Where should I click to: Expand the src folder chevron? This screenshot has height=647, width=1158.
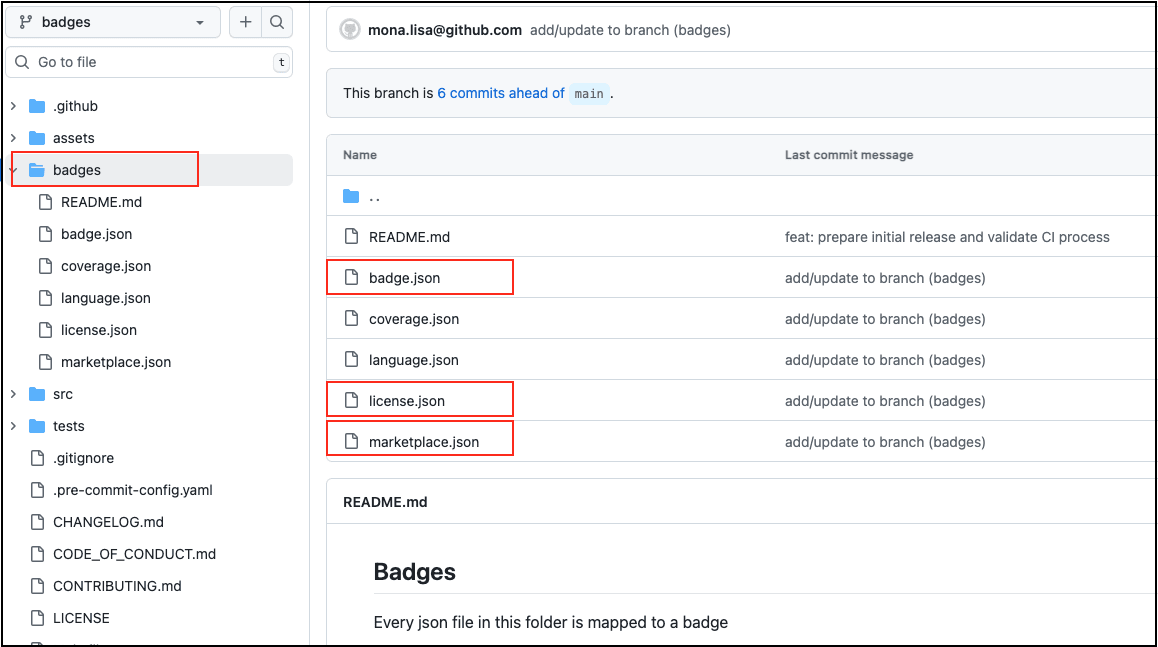14,394
